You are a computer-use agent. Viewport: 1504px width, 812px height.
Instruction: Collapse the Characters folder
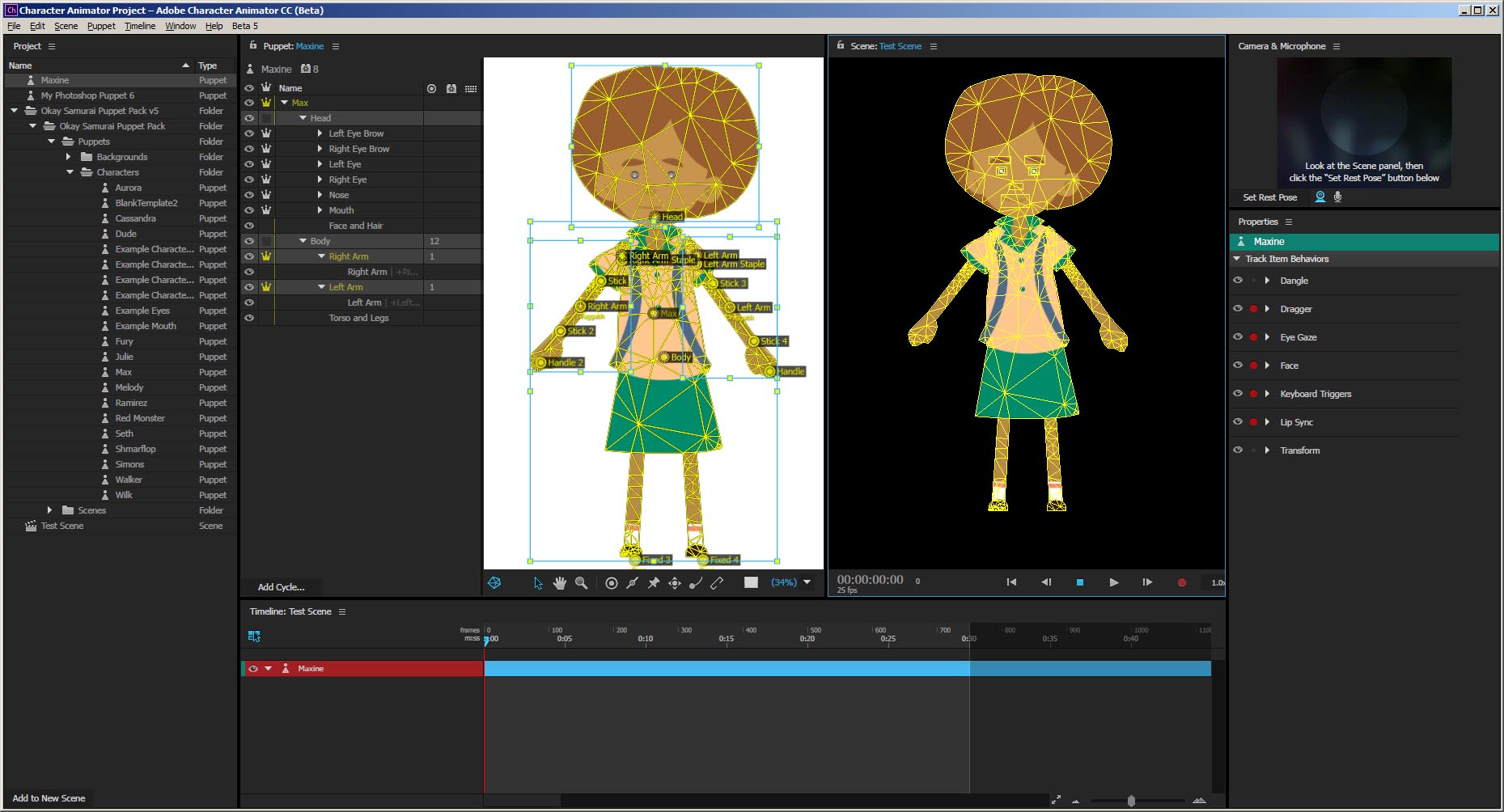70,172
